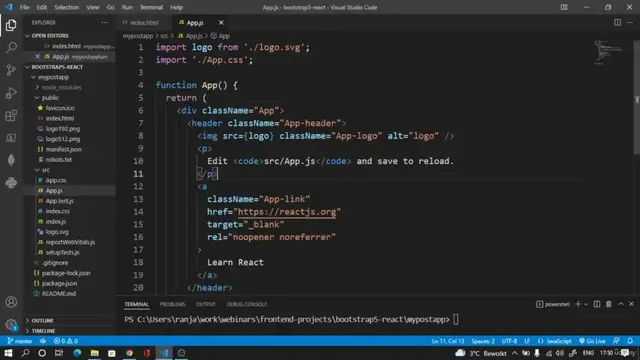Switch to the index.html editor tab
Viewport: 640px width, 360px height.
pyautogui.click(x=144, y=22)
